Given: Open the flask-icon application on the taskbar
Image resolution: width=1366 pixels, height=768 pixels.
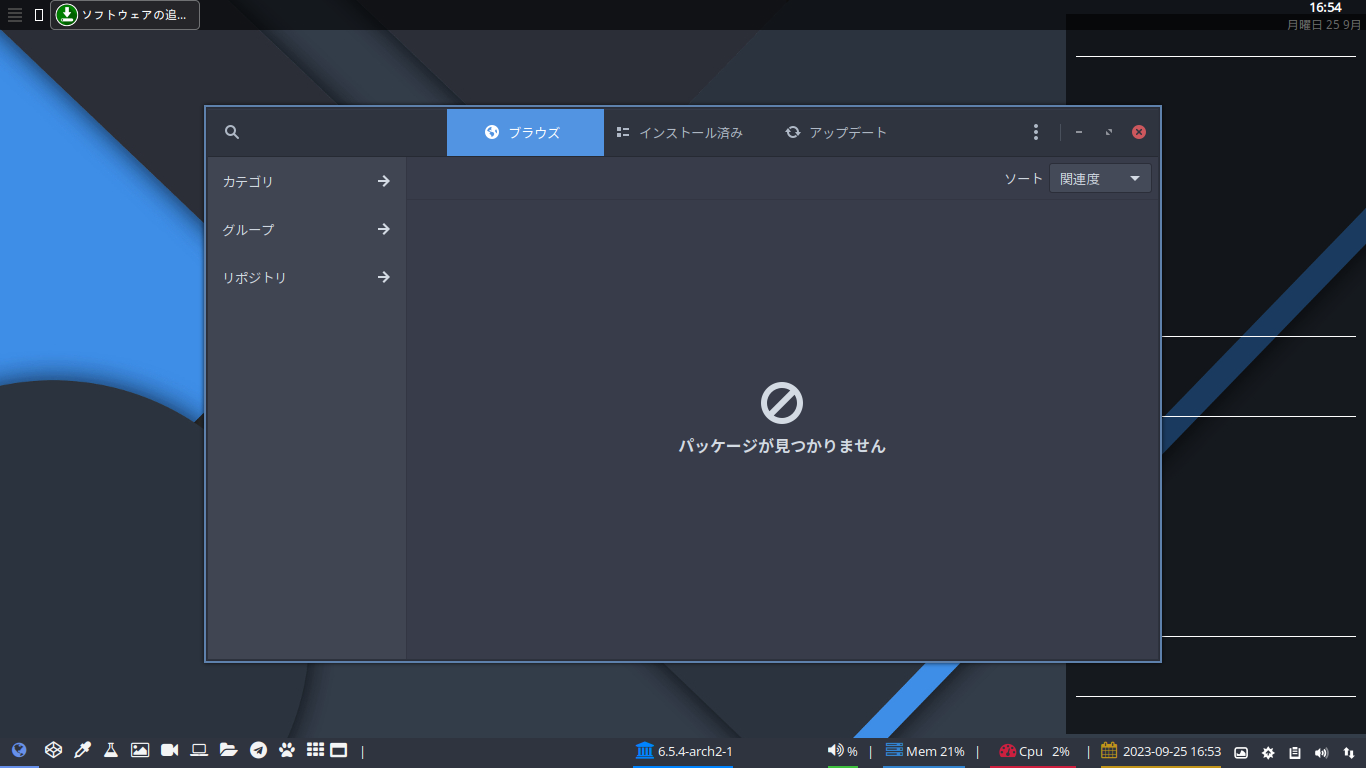Looking at the screenshot, I should point(110,749).
